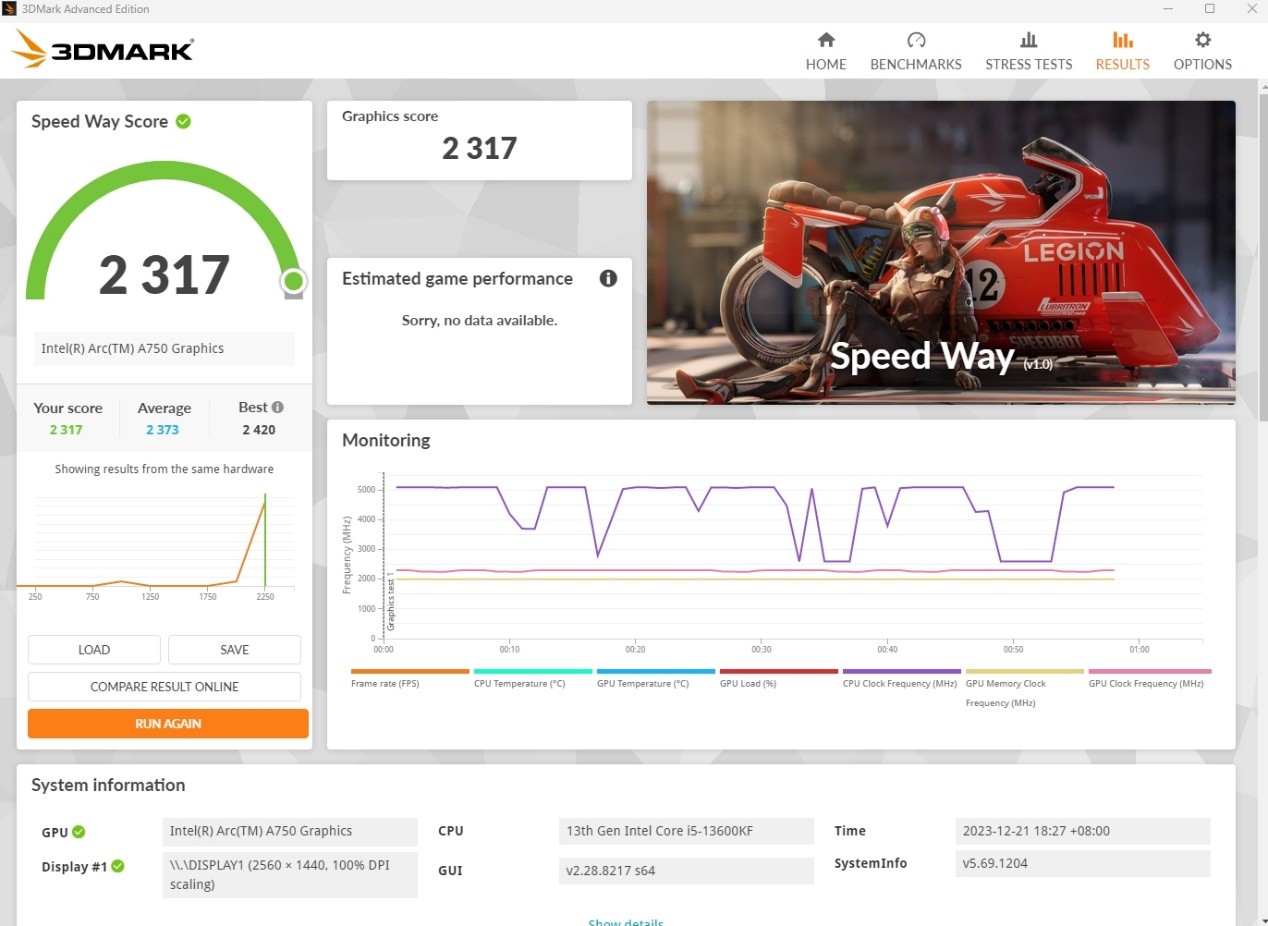Click the Average score 2 373
Screen dimensions: 1268x926
point(162,430)
